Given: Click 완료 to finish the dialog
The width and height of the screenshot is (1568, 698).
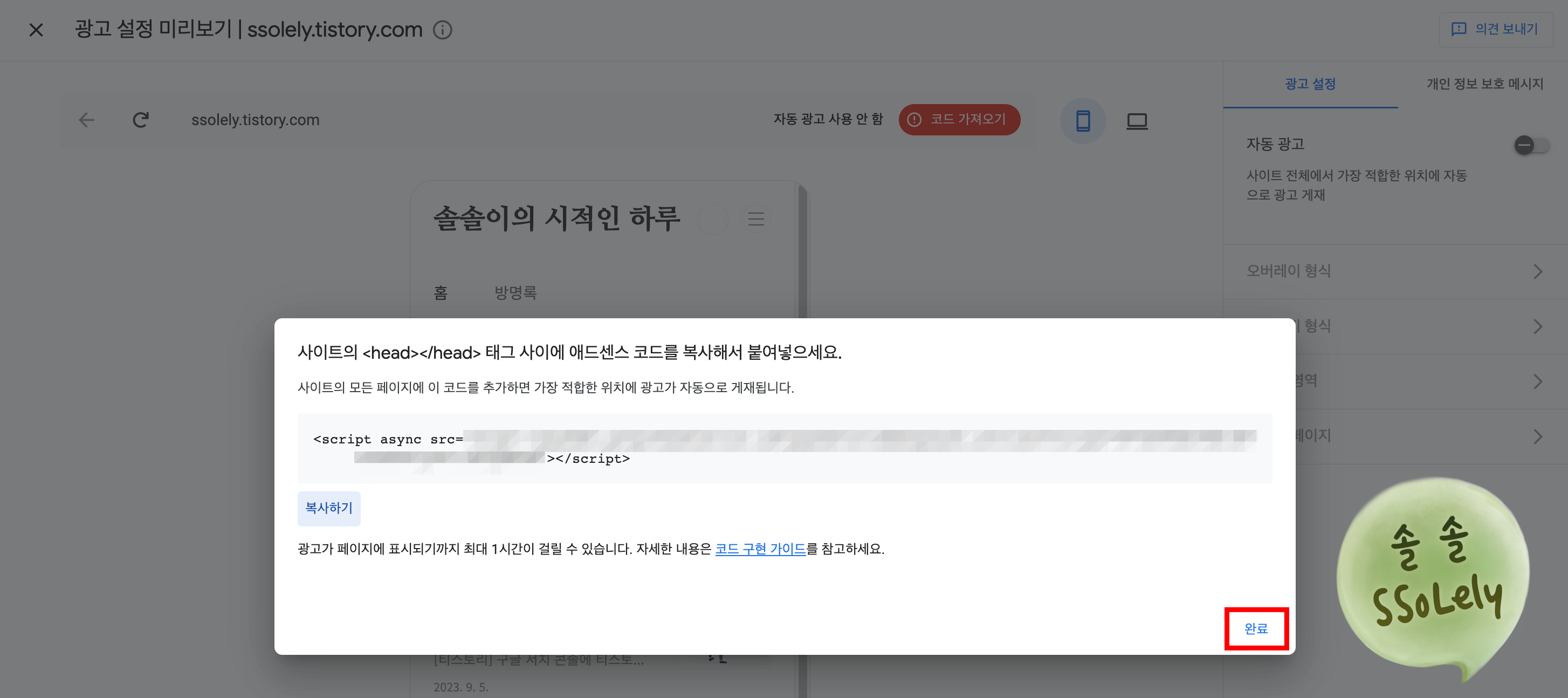Looking at the screenshot, I should point(1256,628).
